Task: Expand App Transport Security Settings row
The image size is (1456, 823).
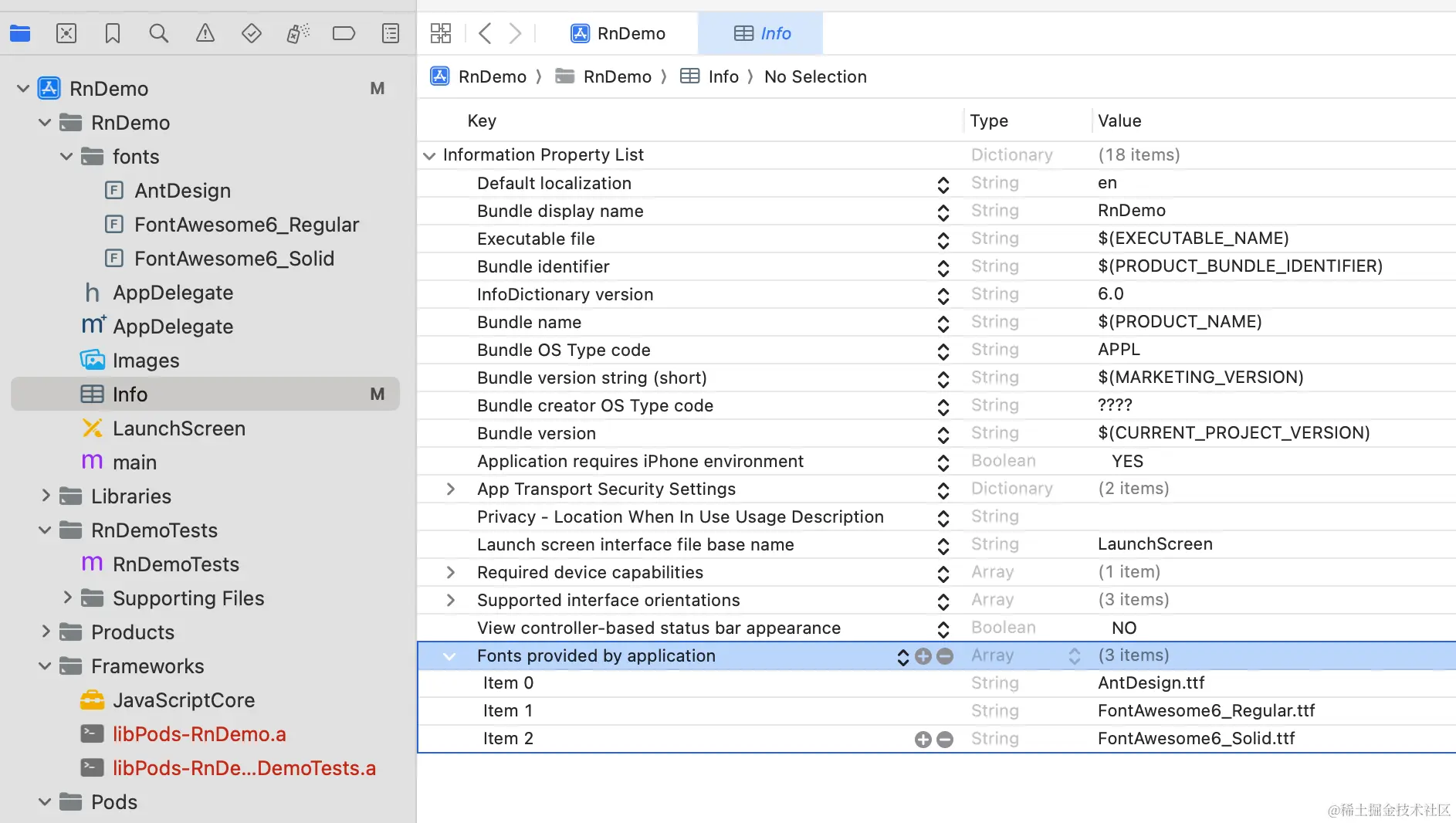Action: [451, 489]
